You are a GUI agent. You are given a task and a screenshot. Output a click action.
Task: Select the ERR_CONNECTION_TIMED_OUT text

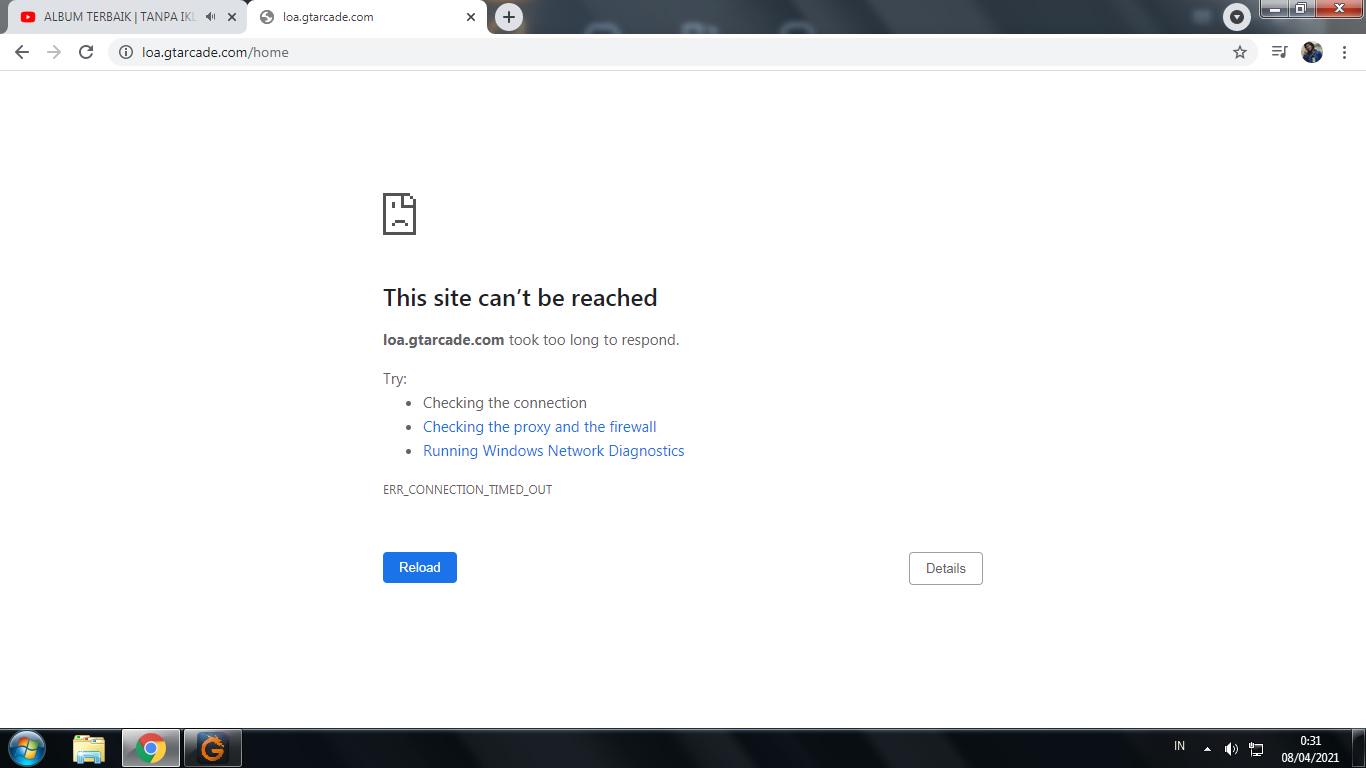(x=468, y=490)
